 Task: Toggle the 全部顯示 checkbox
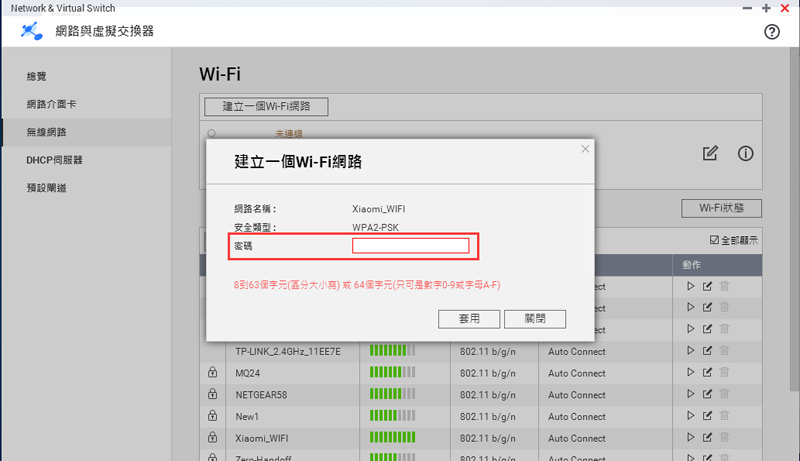[x=712, y=240]
